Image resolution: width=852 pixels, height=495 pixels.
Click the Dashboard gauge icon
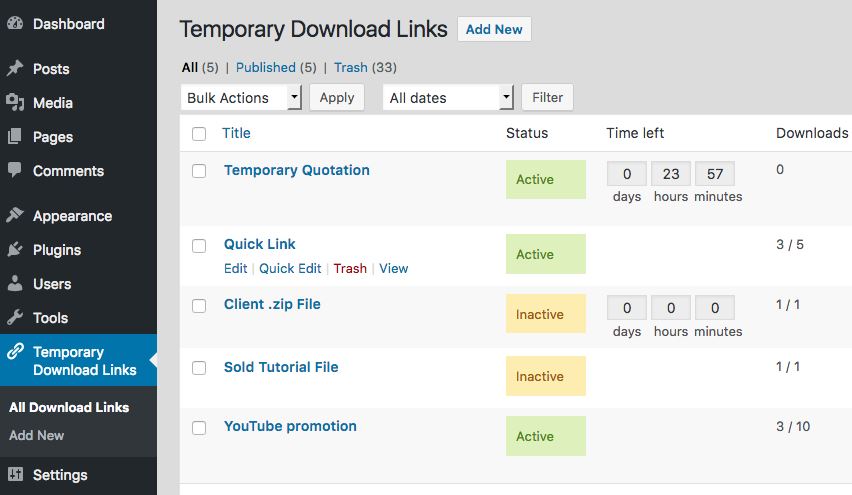(15, 23)
